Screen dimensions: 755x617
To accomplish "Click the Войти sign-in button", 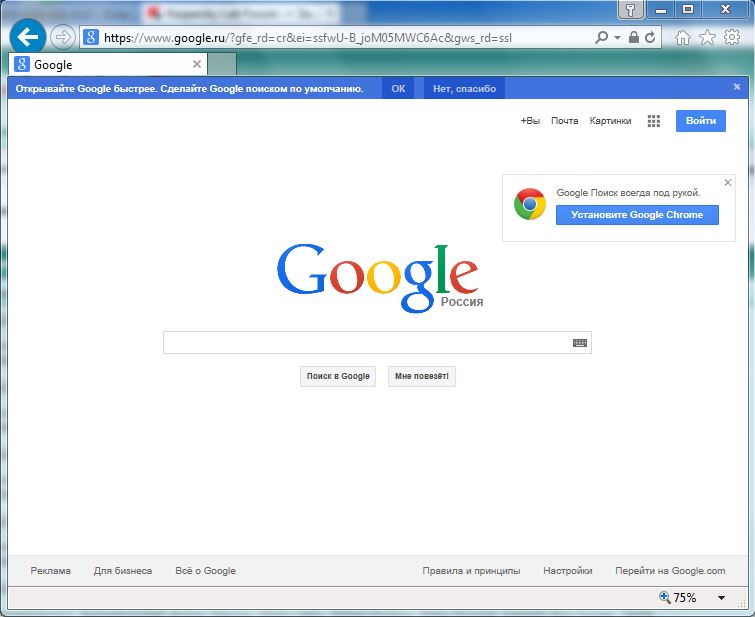I will tap(701, 120).
